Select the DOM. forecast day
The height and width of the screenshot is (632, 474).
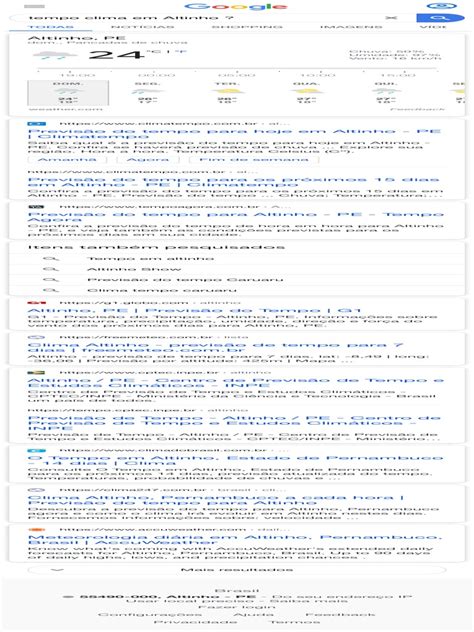(x=68, y=93)
